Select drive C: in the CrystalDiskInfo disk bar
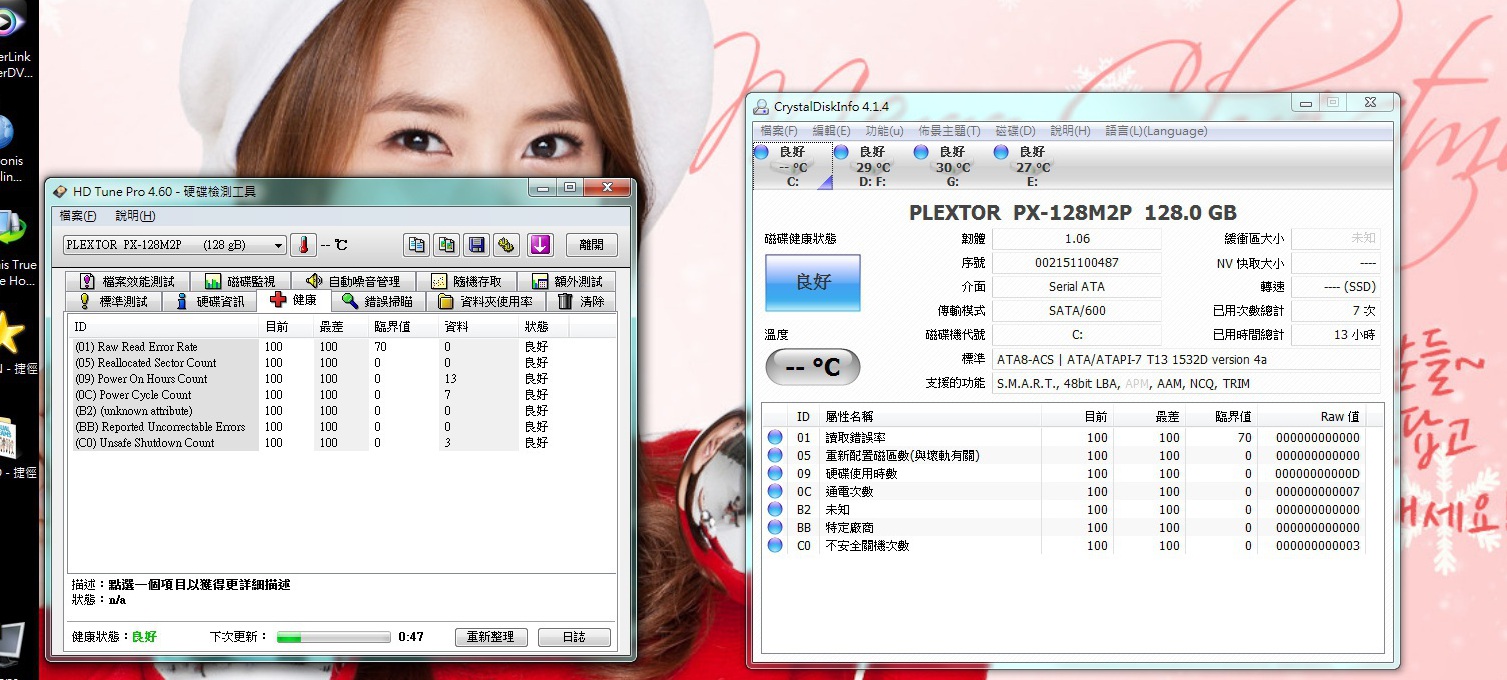The height and width of the screenshot is (680, 1507). pos(792,166)
